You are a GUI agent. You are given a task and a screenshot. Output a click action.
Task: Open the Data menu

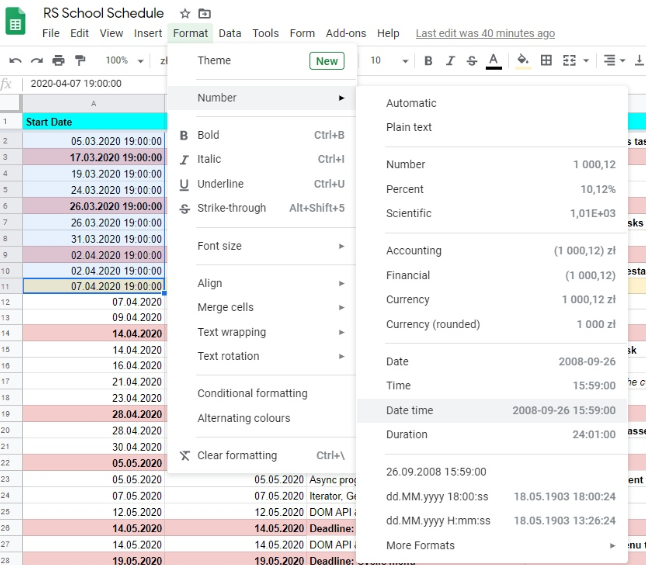[x=230, y=33]
